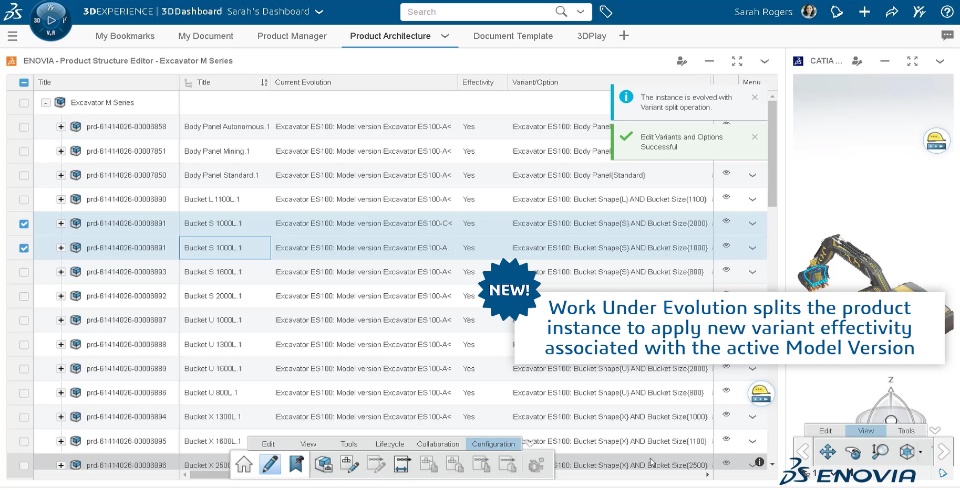Go to next tools in CATIA action bar
The width and height of the screenshot is (960, 490).
pyautogui.click(x=944, y=453)
